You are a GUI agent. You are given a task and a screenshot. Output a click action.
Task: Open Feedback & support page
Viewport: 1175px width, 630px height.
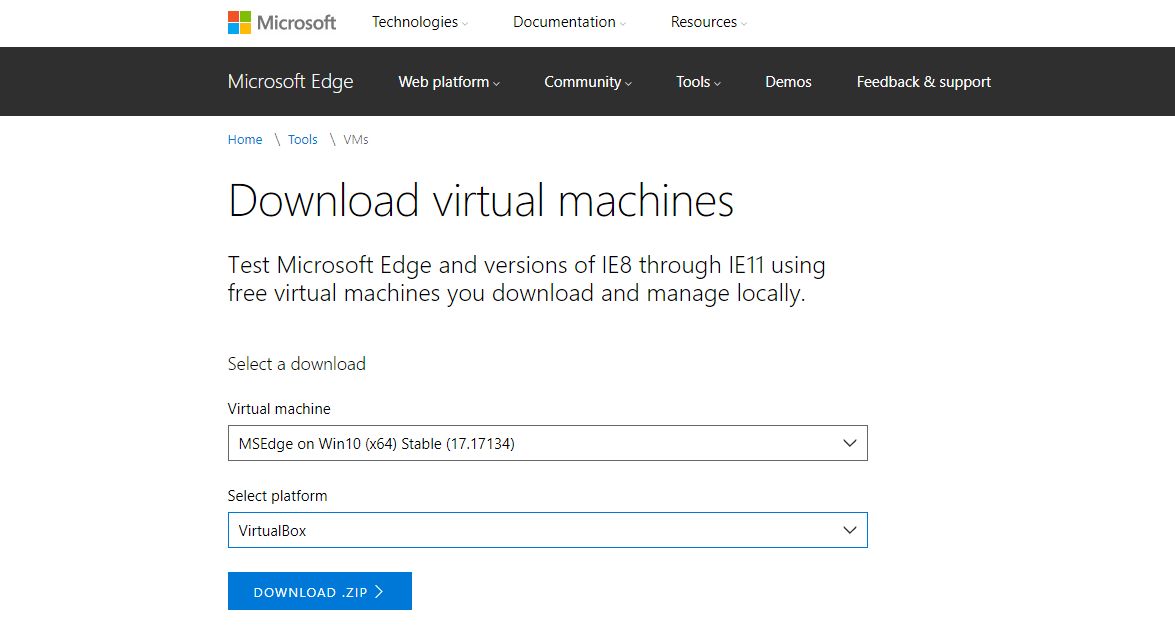923,82
